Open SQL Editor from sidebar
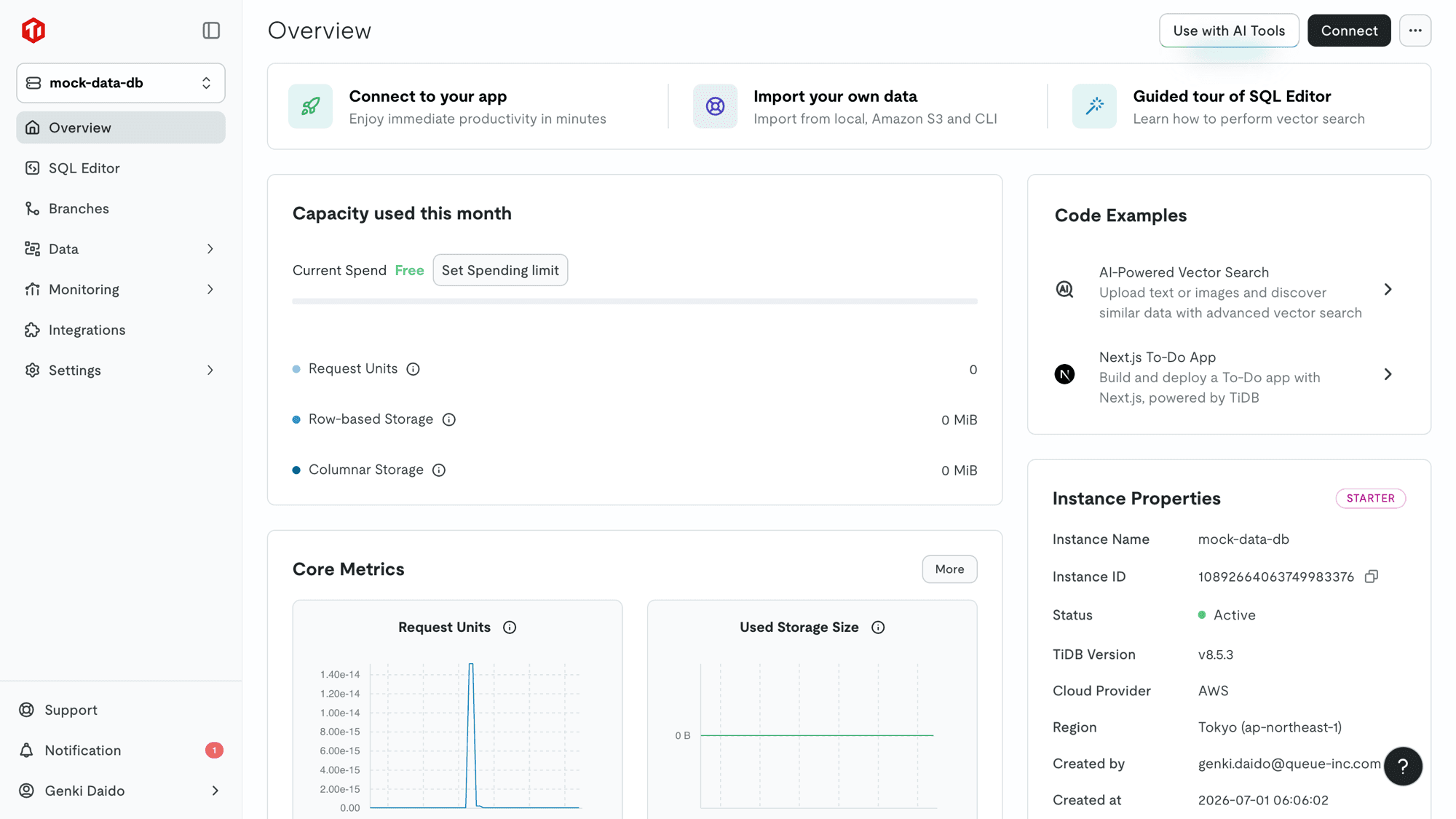 click(121, 168)
